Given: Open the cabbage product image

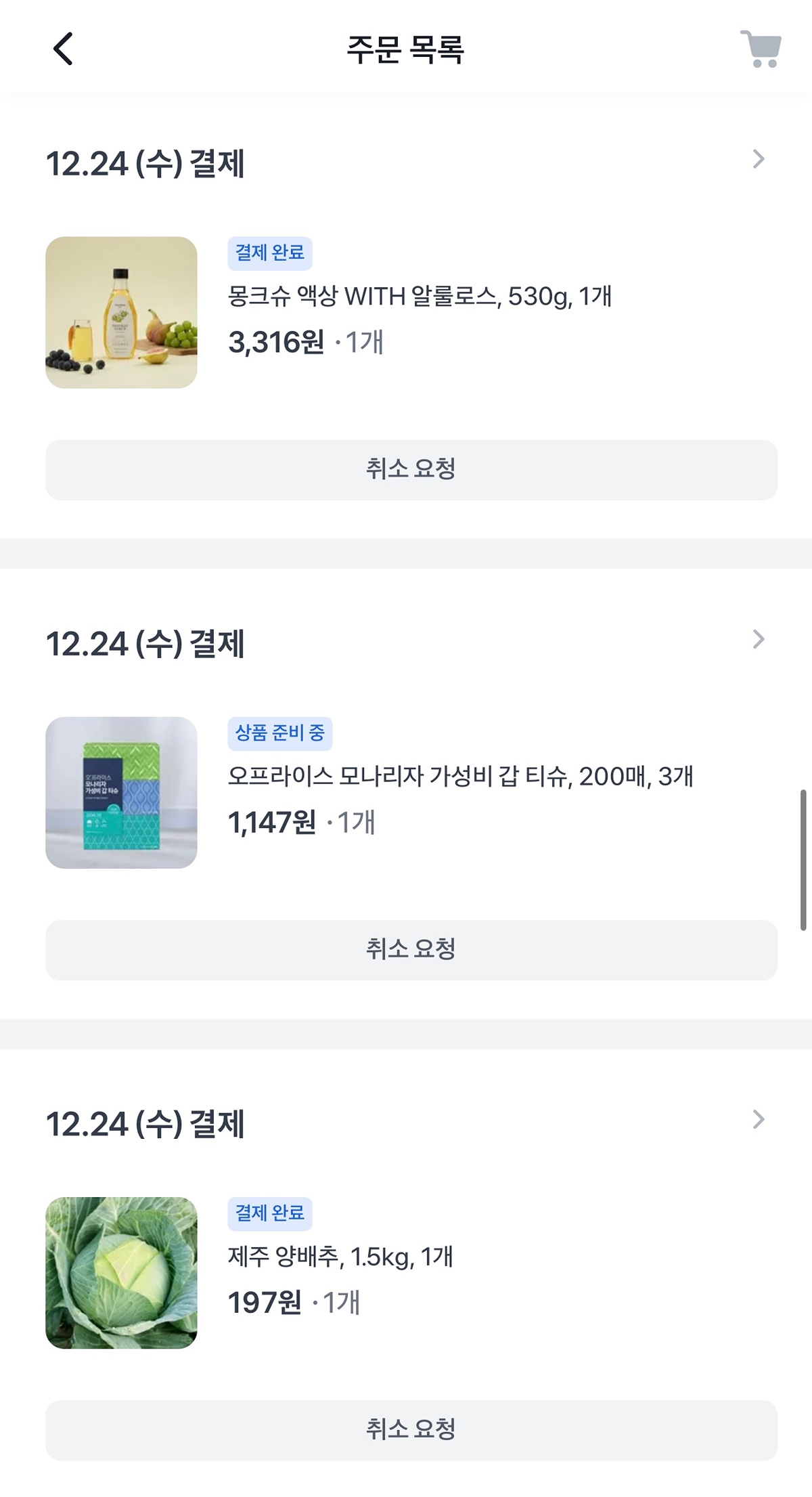Looking at the screenshot, I should click(x=121, y=1273).
